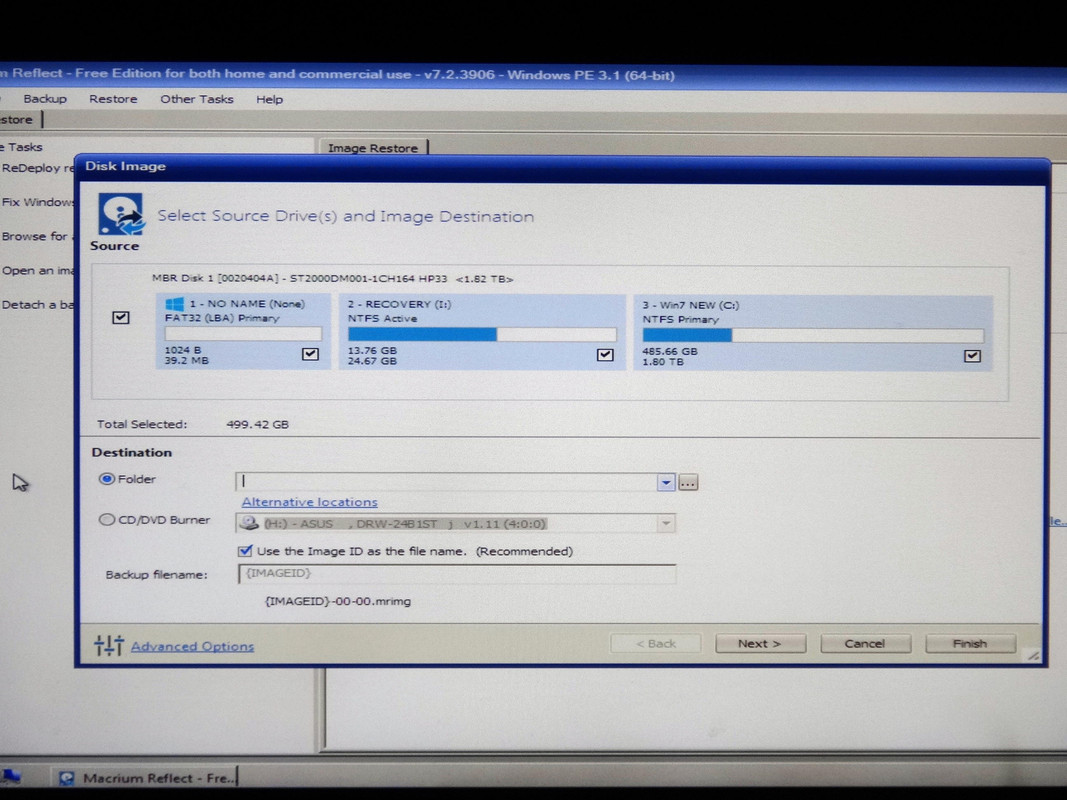
Task: Toggle Use the Image ID as file name
Action: point(245,550)
